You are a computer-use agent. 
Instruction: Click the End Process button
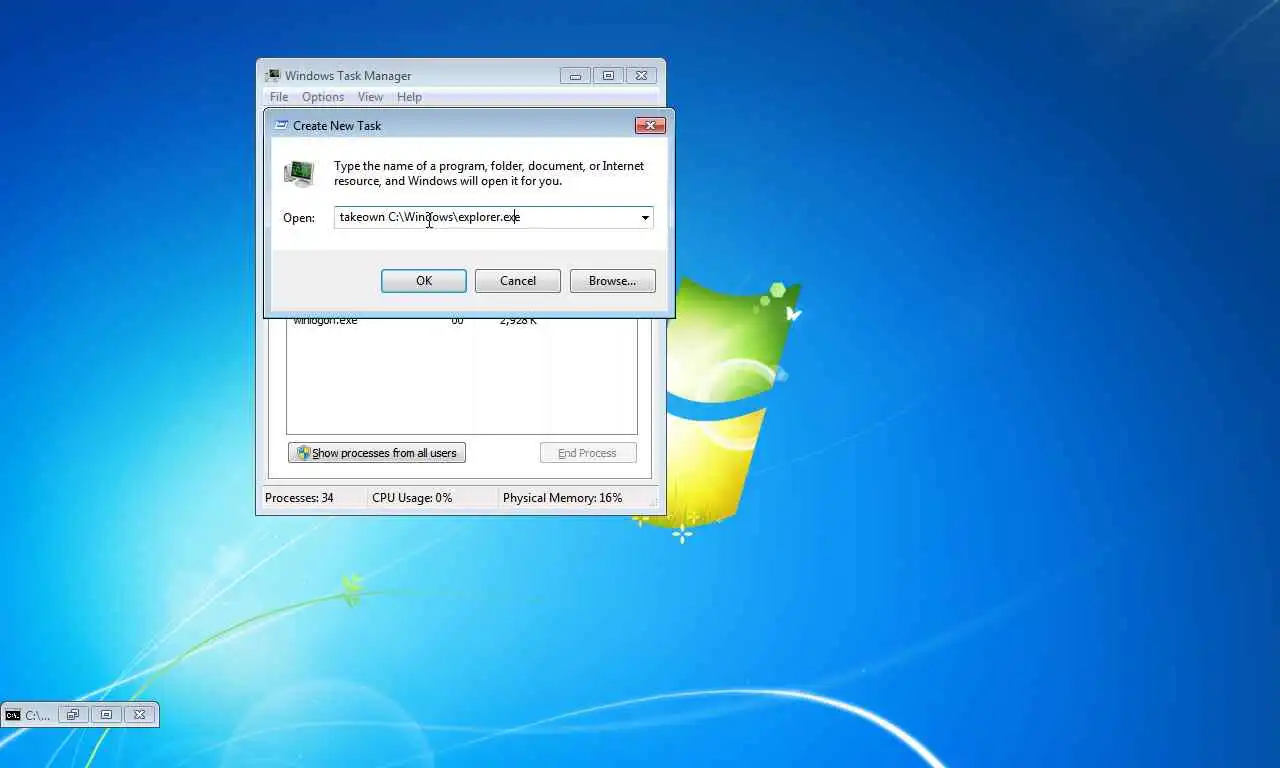(587, 453)
